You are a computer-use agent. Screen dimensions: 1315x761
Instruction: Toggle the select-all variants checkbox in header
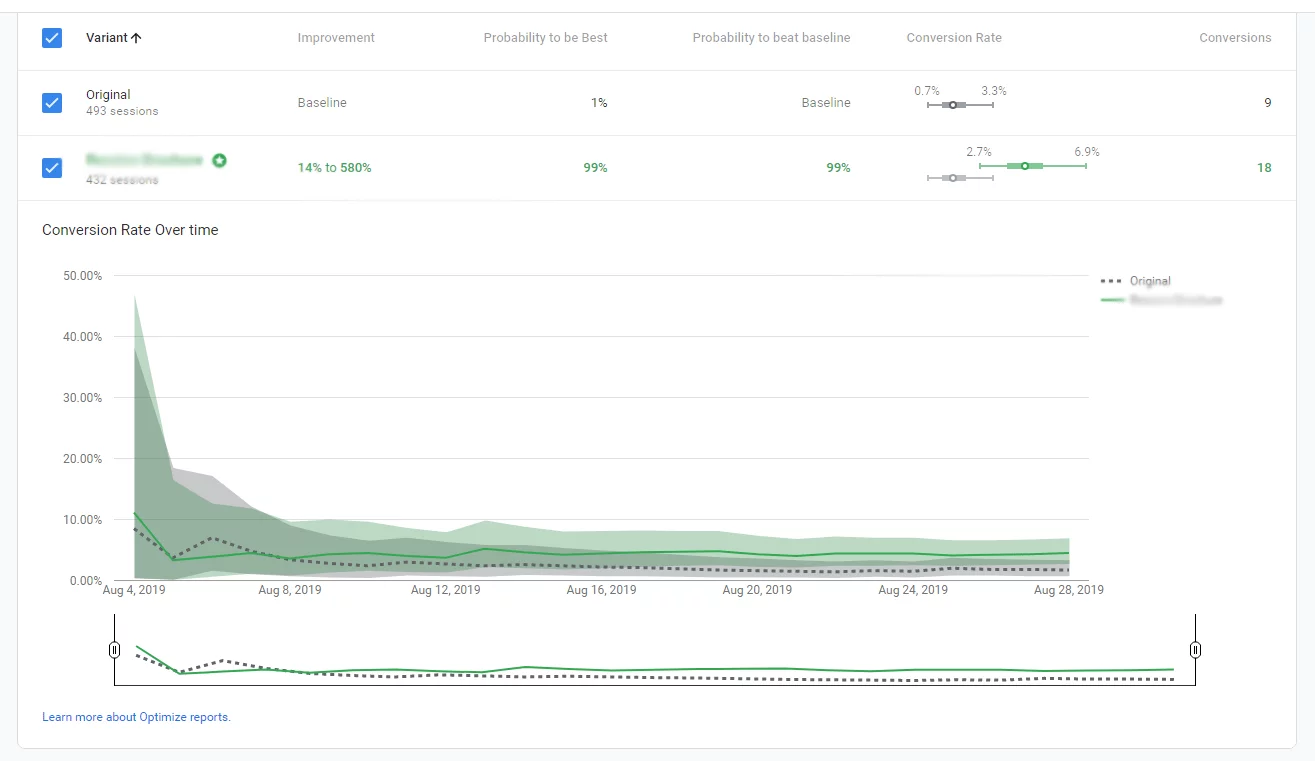52,38
